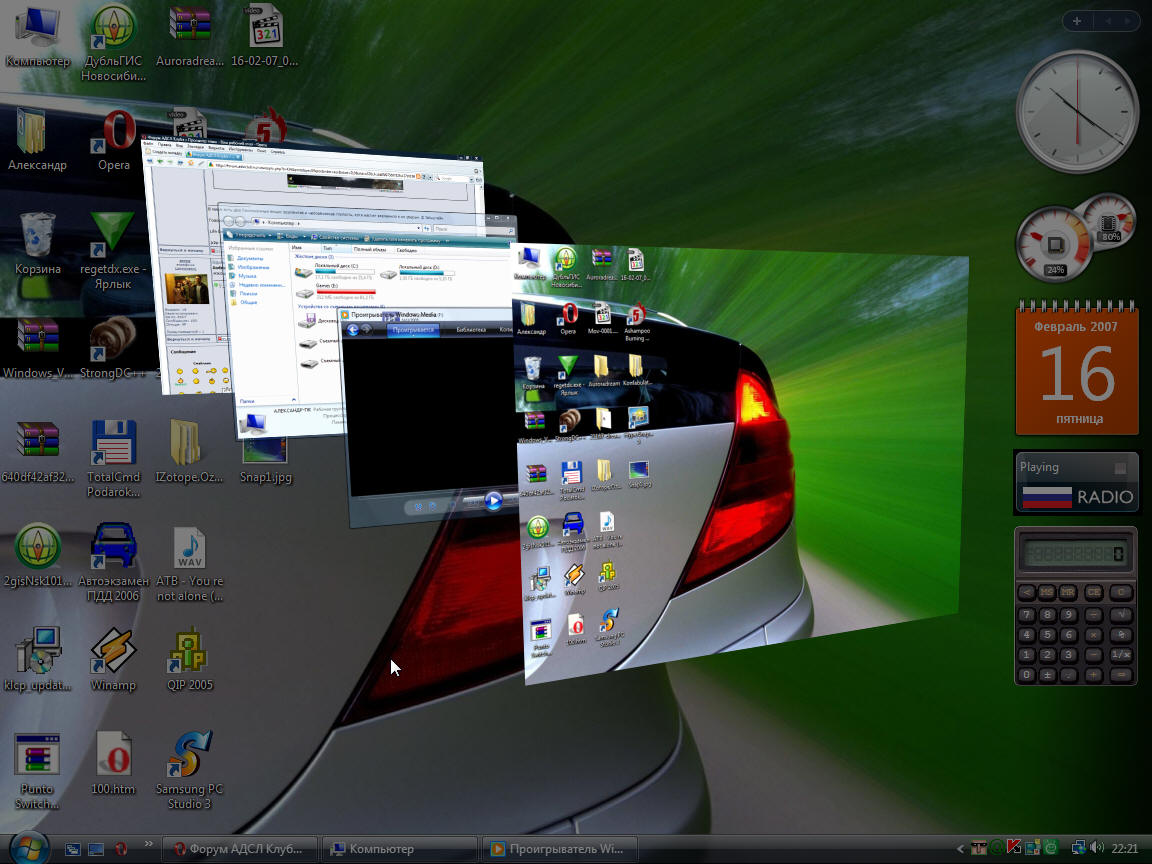Toggle the radio gadget's play button

tap(1120, 468)
